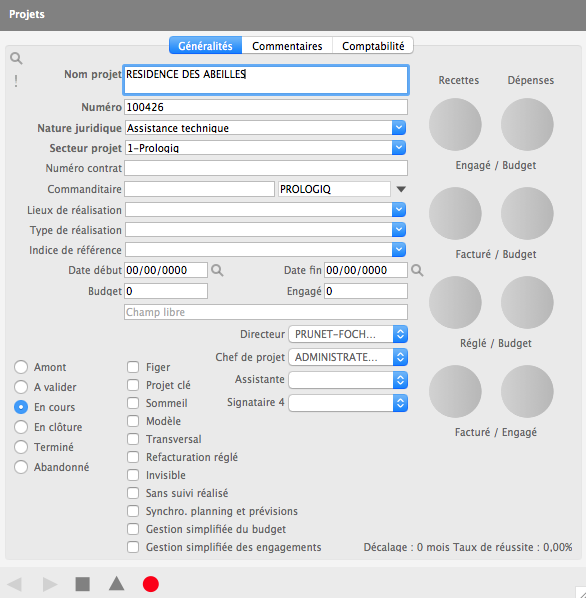Click the Recettes column heading
The image size is (586, 598).
tap(459, 80)
